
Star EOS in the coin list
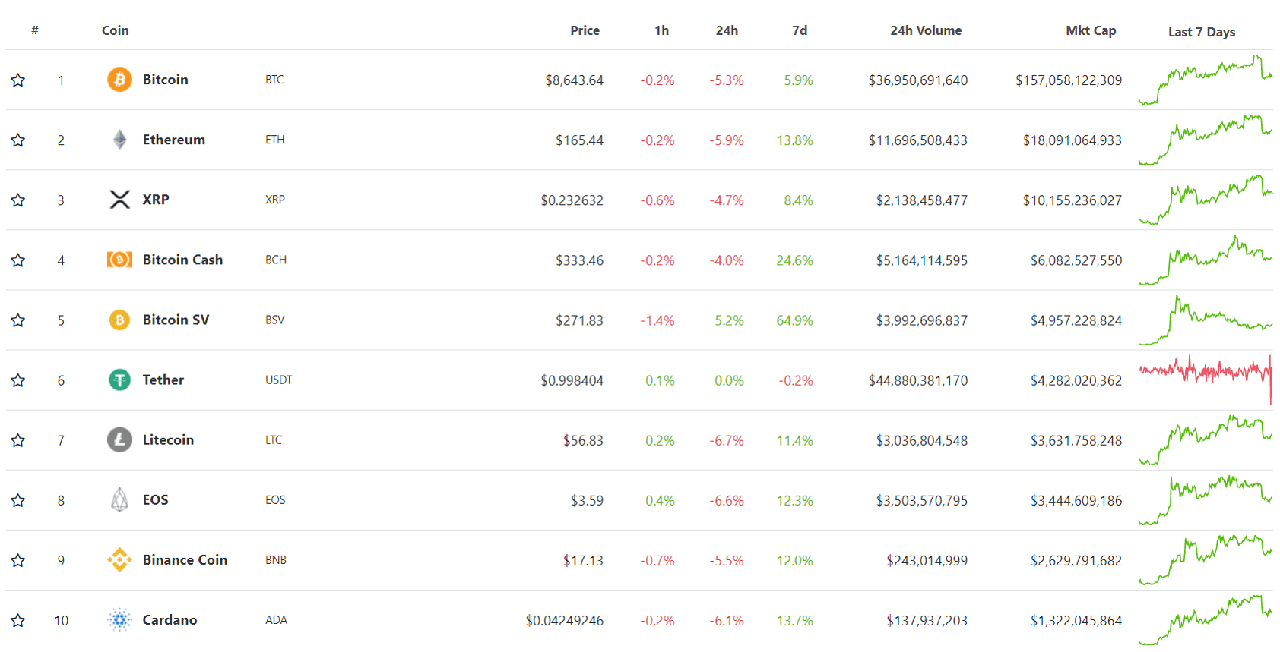[x=18, y=500]
